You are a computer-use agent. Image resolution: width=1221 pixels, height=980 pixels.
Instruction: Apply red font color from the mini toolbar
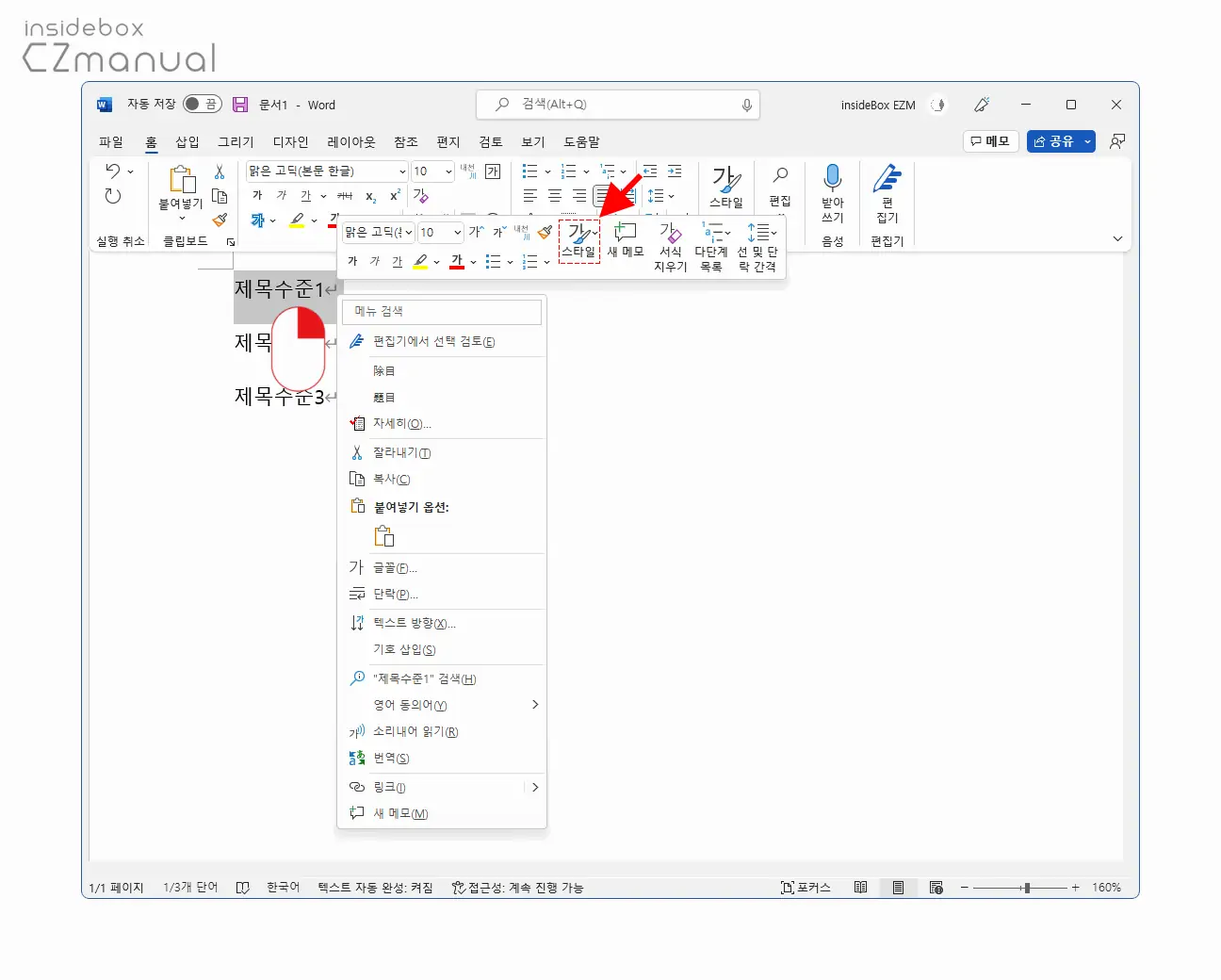457,262
